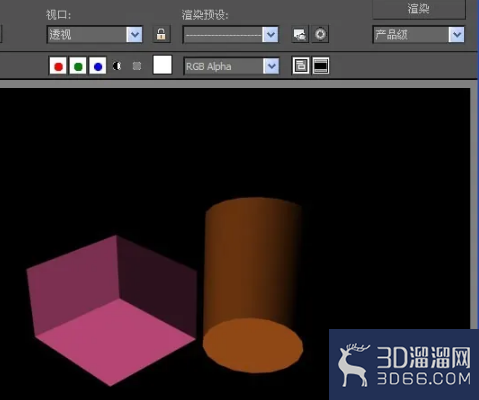Toggle the green channel button
The image size is (479, 400).
pos(78,66)
